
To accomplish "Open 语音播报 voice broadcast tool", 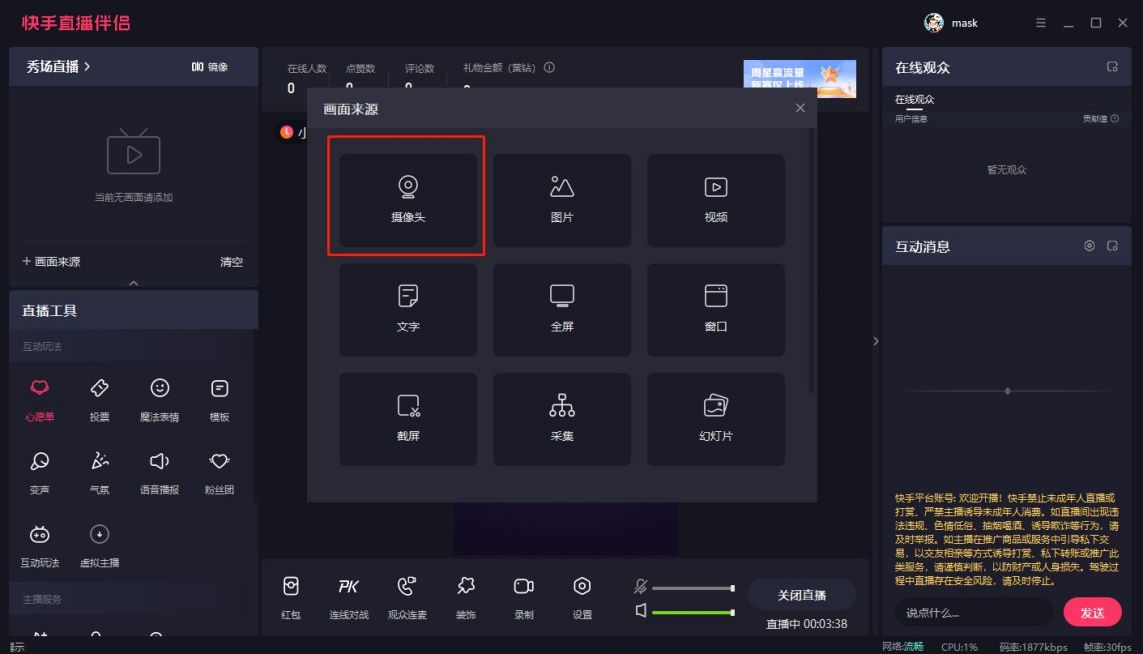I will 160,472.
